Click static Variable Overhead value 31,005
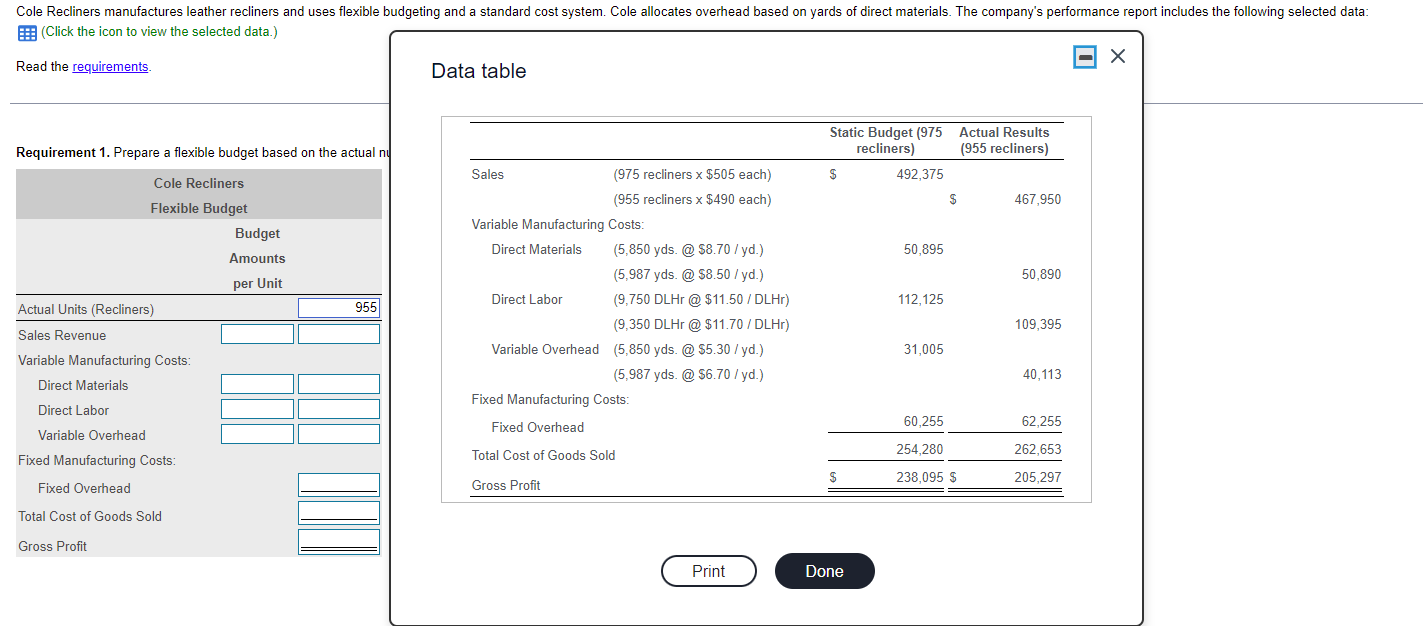This screenshot has width=1423, height=626. coord(923,349)
